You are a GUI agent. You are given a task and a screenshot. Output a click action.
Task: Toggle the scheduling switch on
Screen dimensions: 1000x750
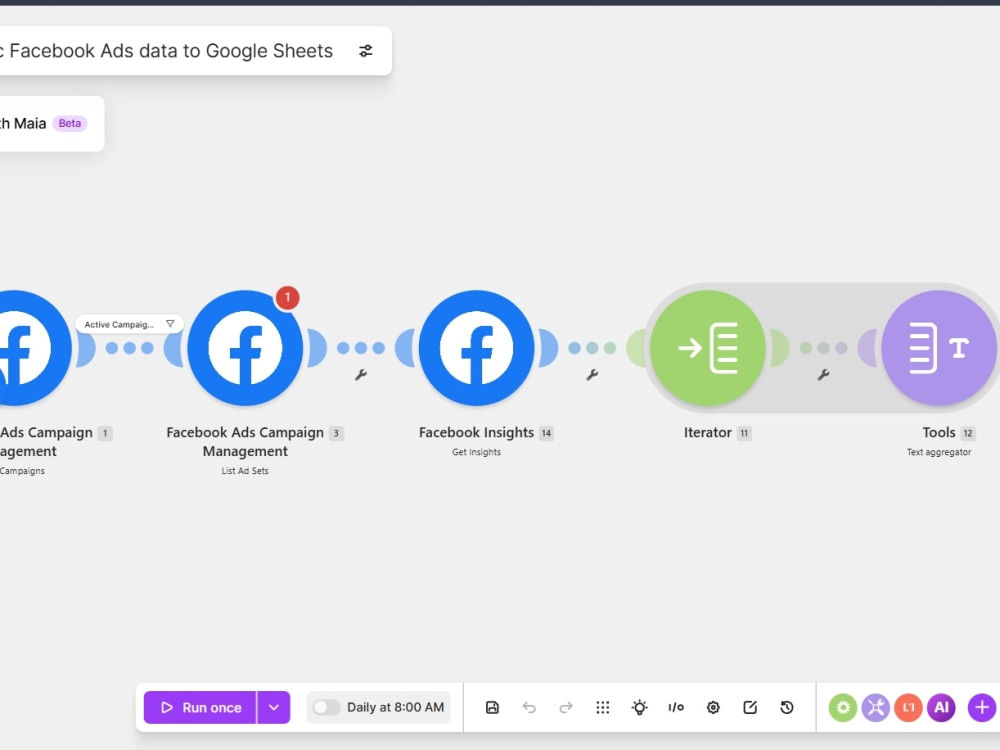[326, 707]
